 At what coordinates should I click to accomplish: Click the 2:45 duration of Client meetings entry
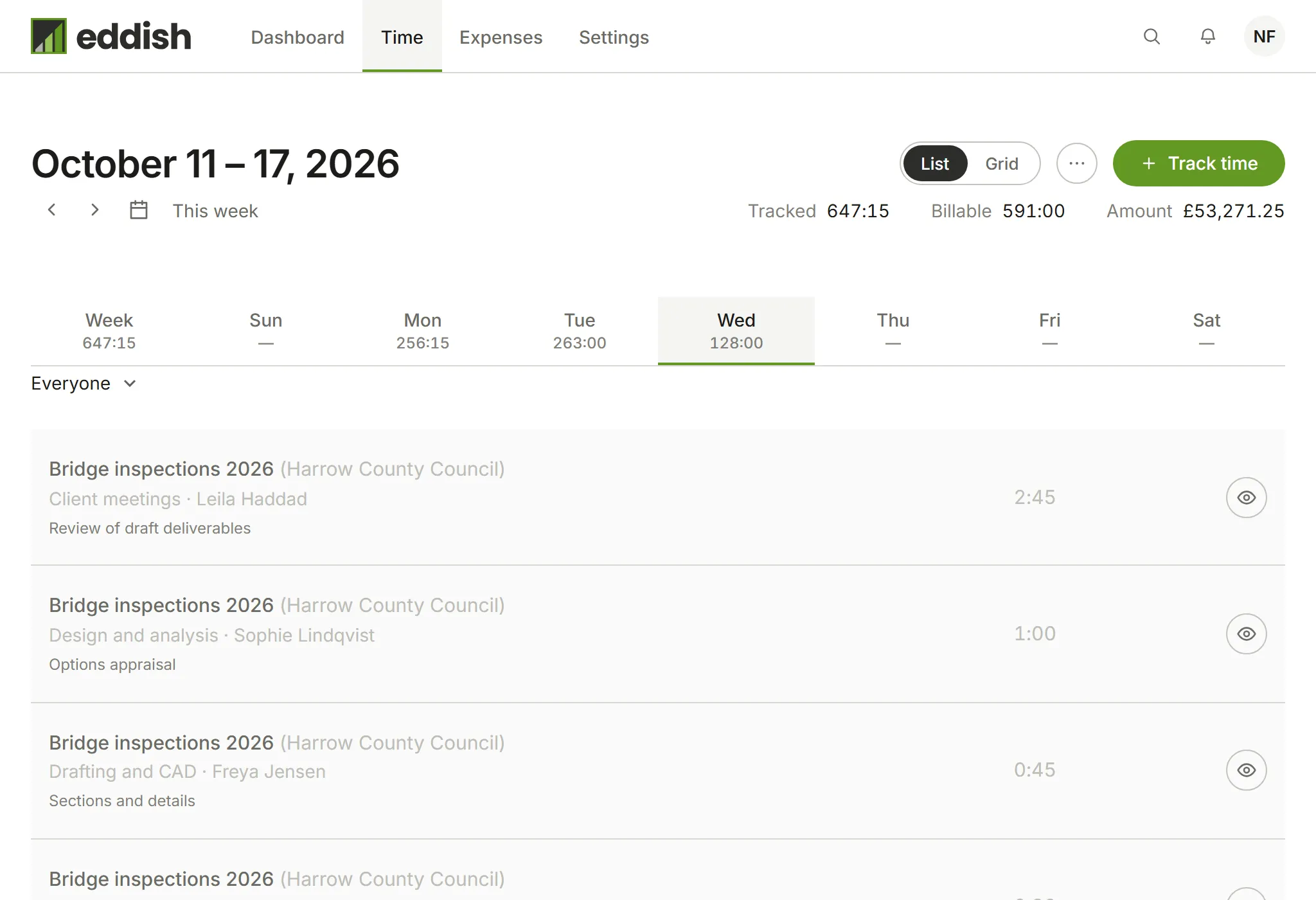point(1035,498)
